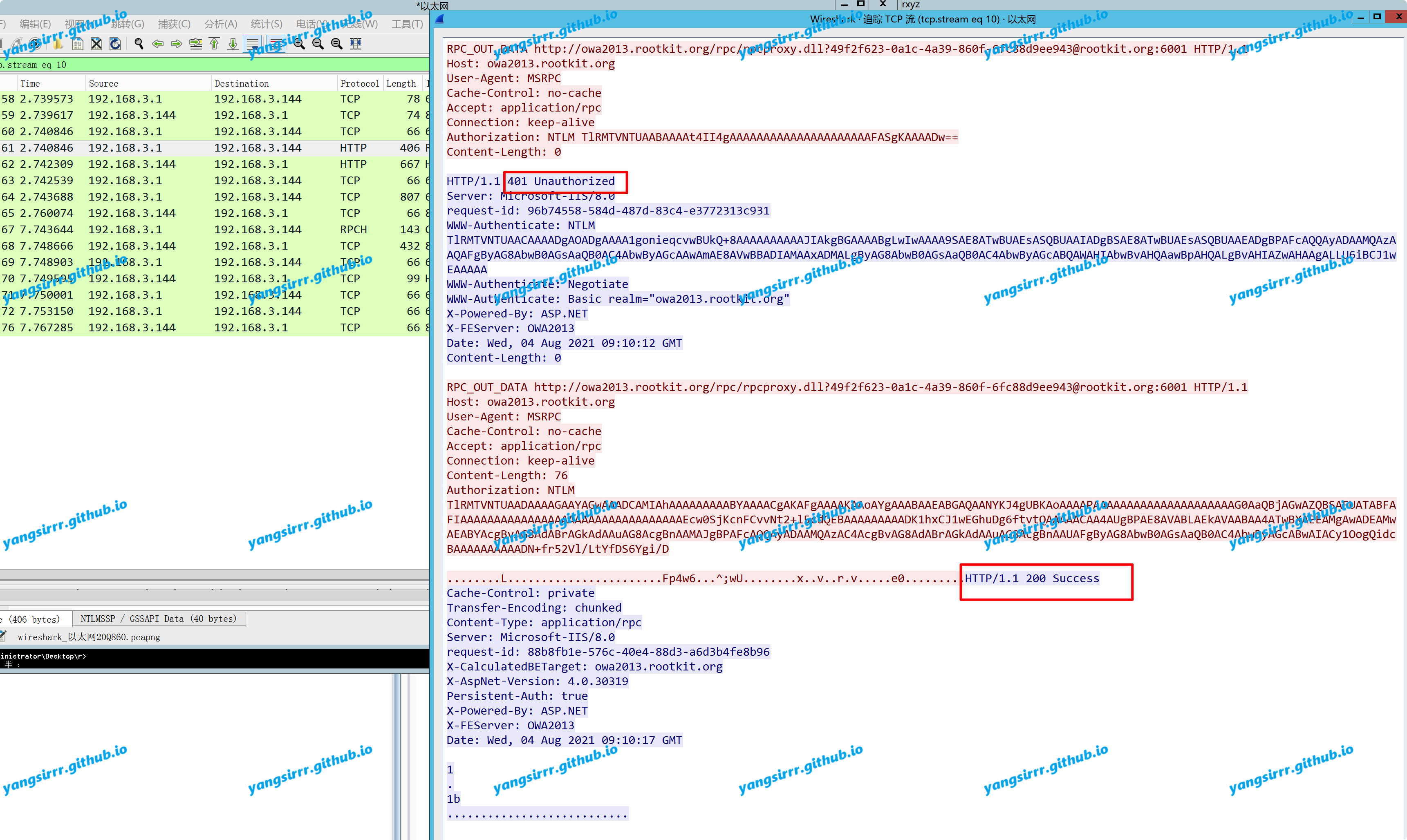Zoom in on packet text

click(x=299, y=44)
